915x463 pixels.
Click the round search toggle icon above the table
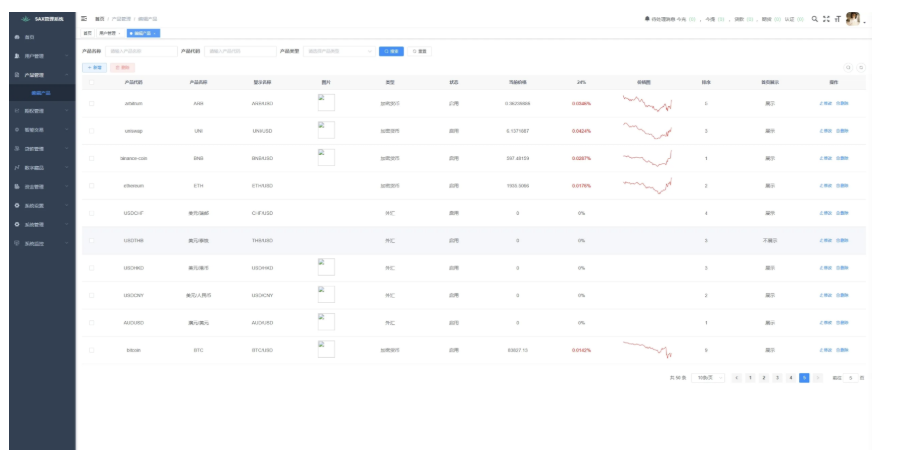tap(849, 67)
